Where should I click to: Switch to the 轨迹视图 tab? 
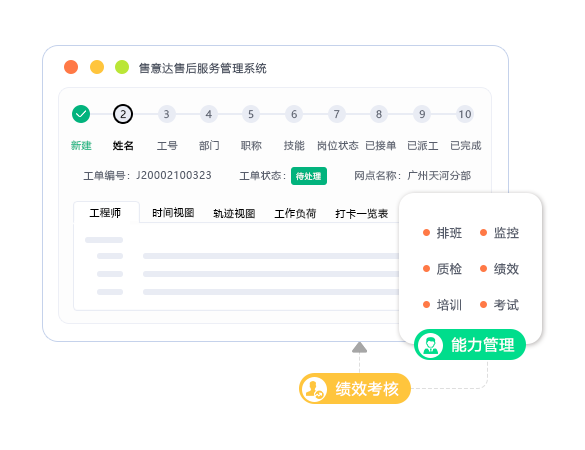pyautogui.click(x=234, y=213)
